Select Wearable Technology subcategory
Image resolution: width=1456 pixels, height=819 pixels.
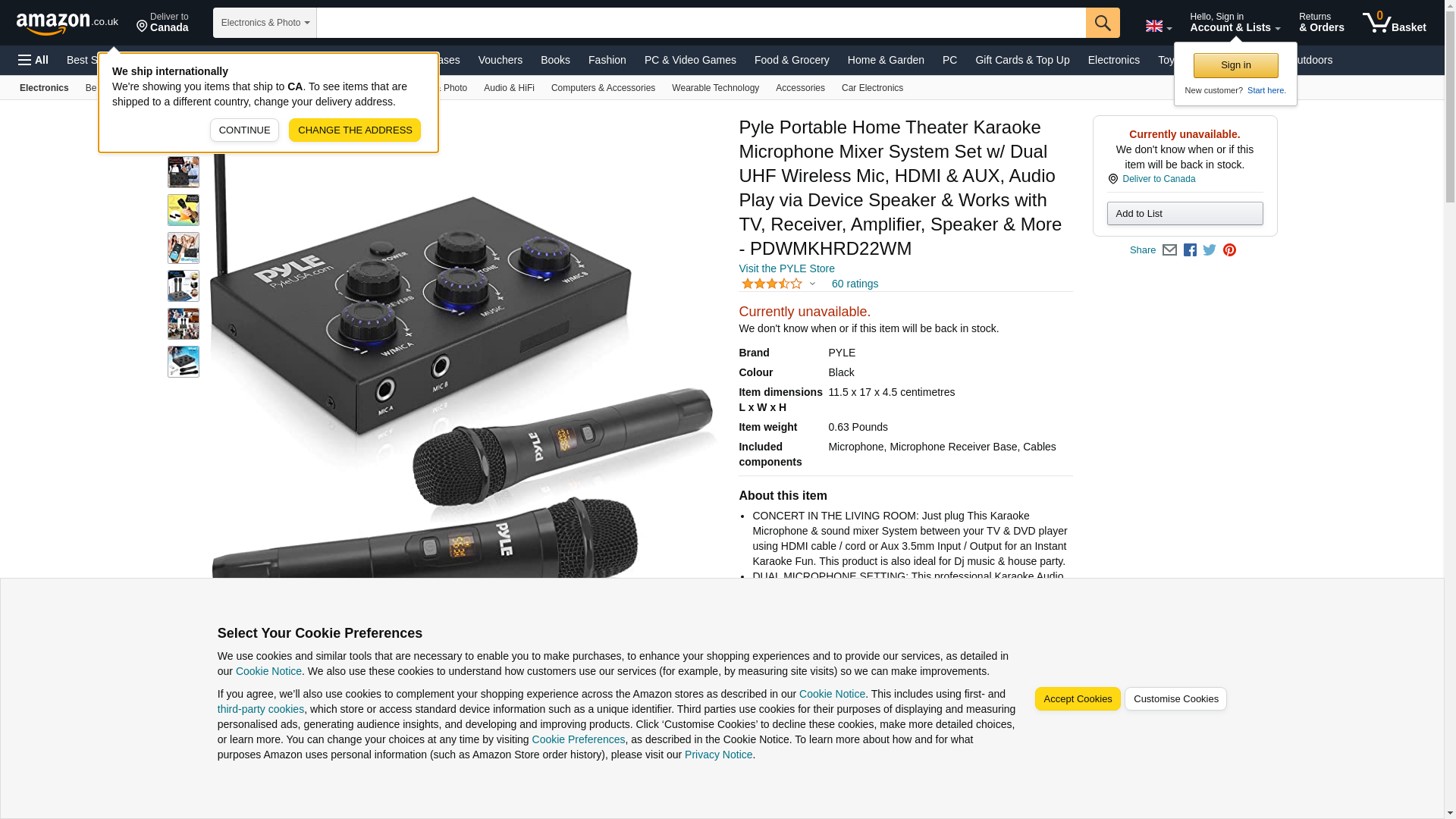(715, 88)
